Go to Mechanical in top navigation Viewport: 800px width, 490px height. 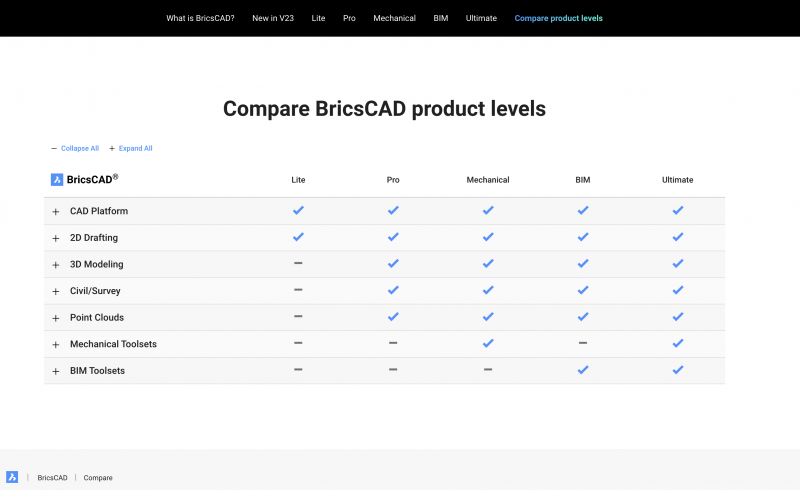tap(394, 18)
